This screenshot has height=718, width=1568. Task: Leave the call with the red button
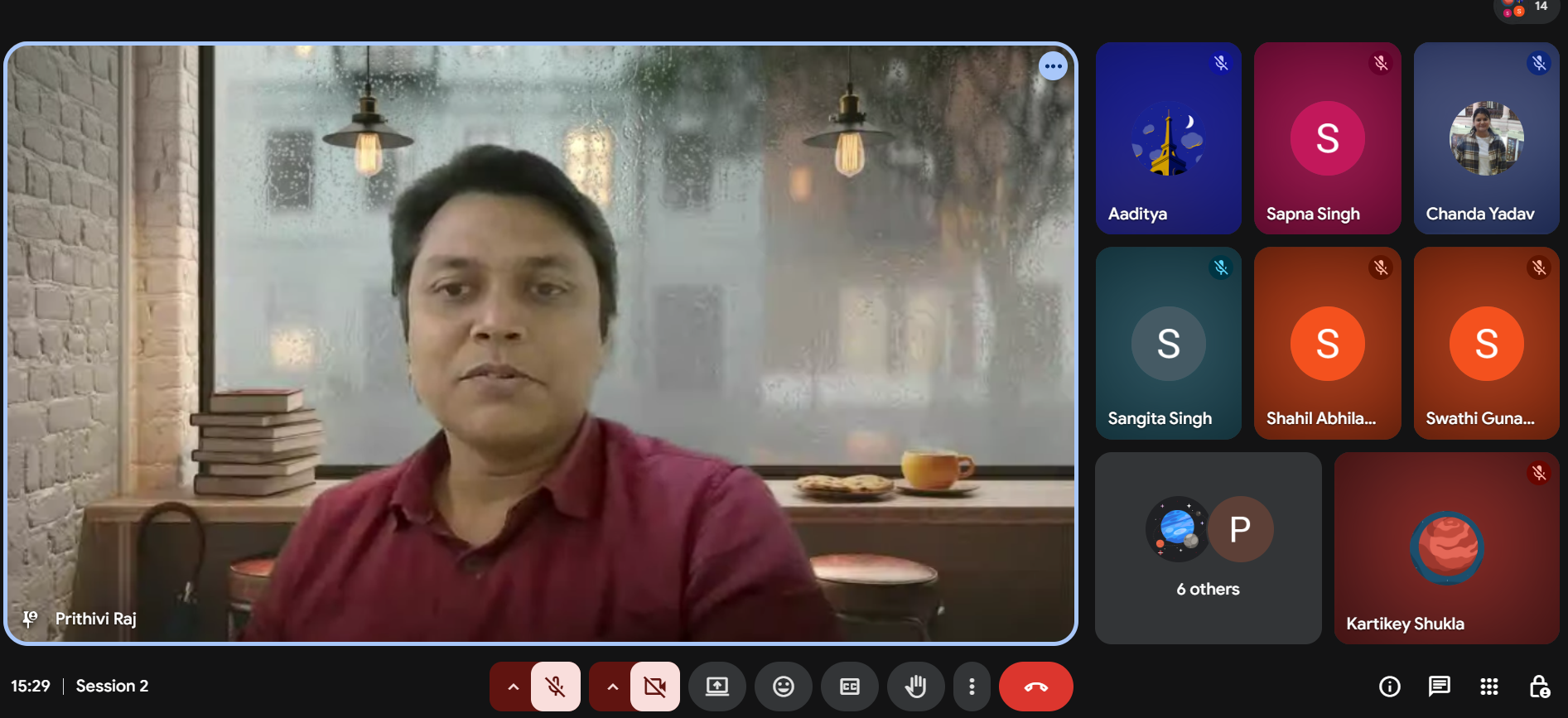coord(1035,687)
